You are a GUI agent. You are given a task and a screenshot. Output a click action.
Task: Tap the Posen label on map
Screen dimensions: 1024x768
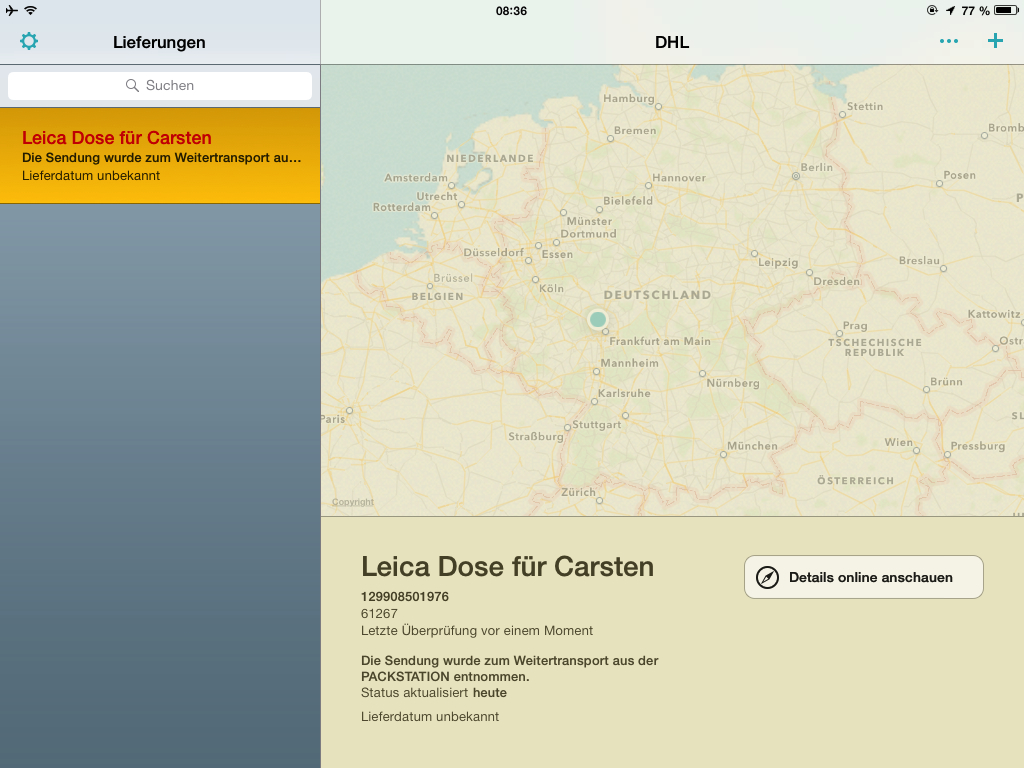point(959,175)
